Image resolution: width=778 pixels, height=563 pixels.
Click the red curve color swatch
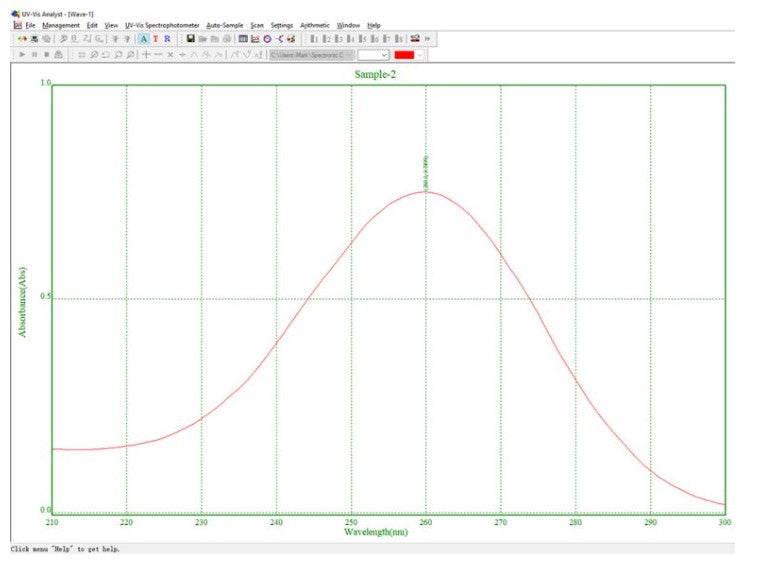[x=404, y=55]
